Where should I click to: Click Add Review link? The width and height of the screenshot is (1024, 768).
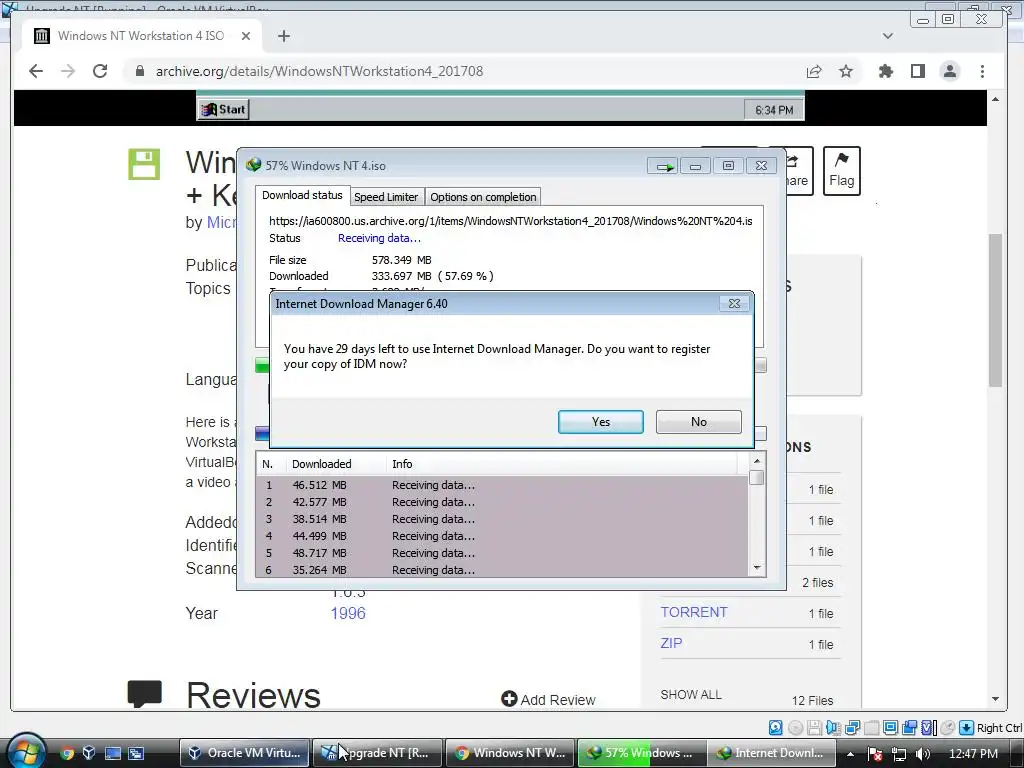[x=549, y=699]
